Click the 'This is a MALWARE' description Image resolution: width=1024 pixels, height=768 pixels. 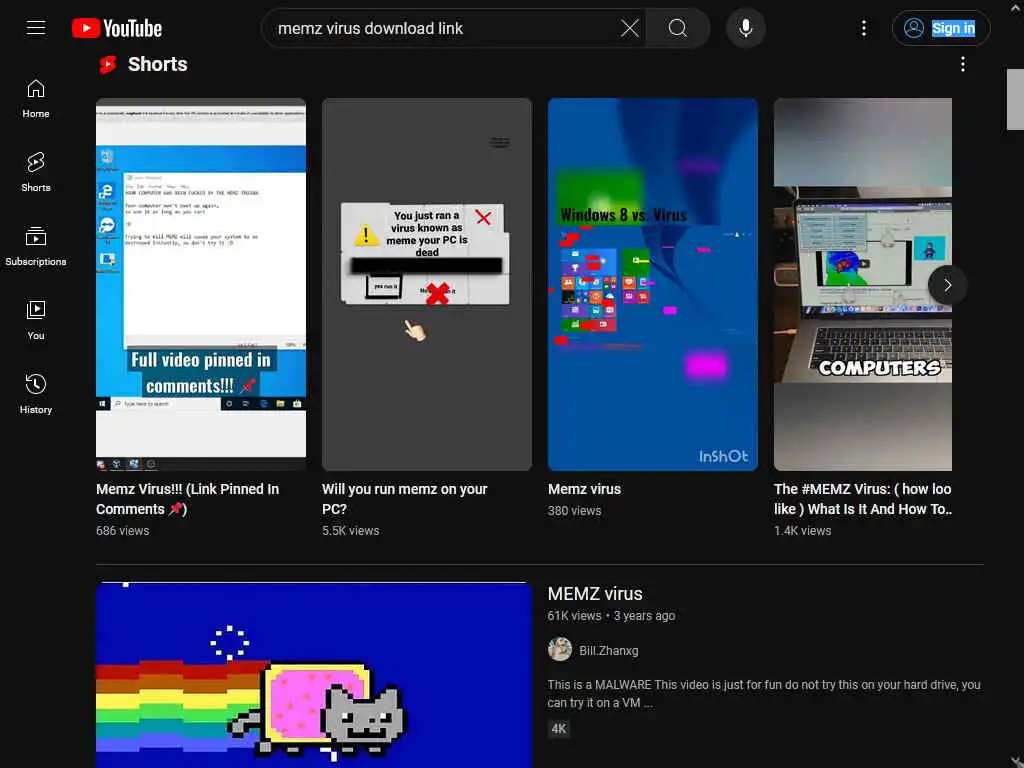[763, 694]
